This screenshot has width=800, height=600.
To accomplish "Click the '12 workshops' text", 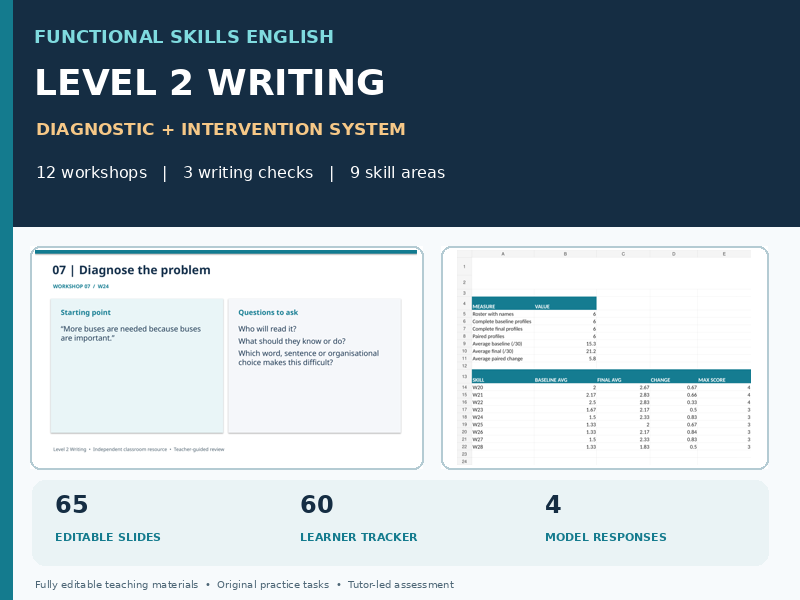I will click(91, 172).
